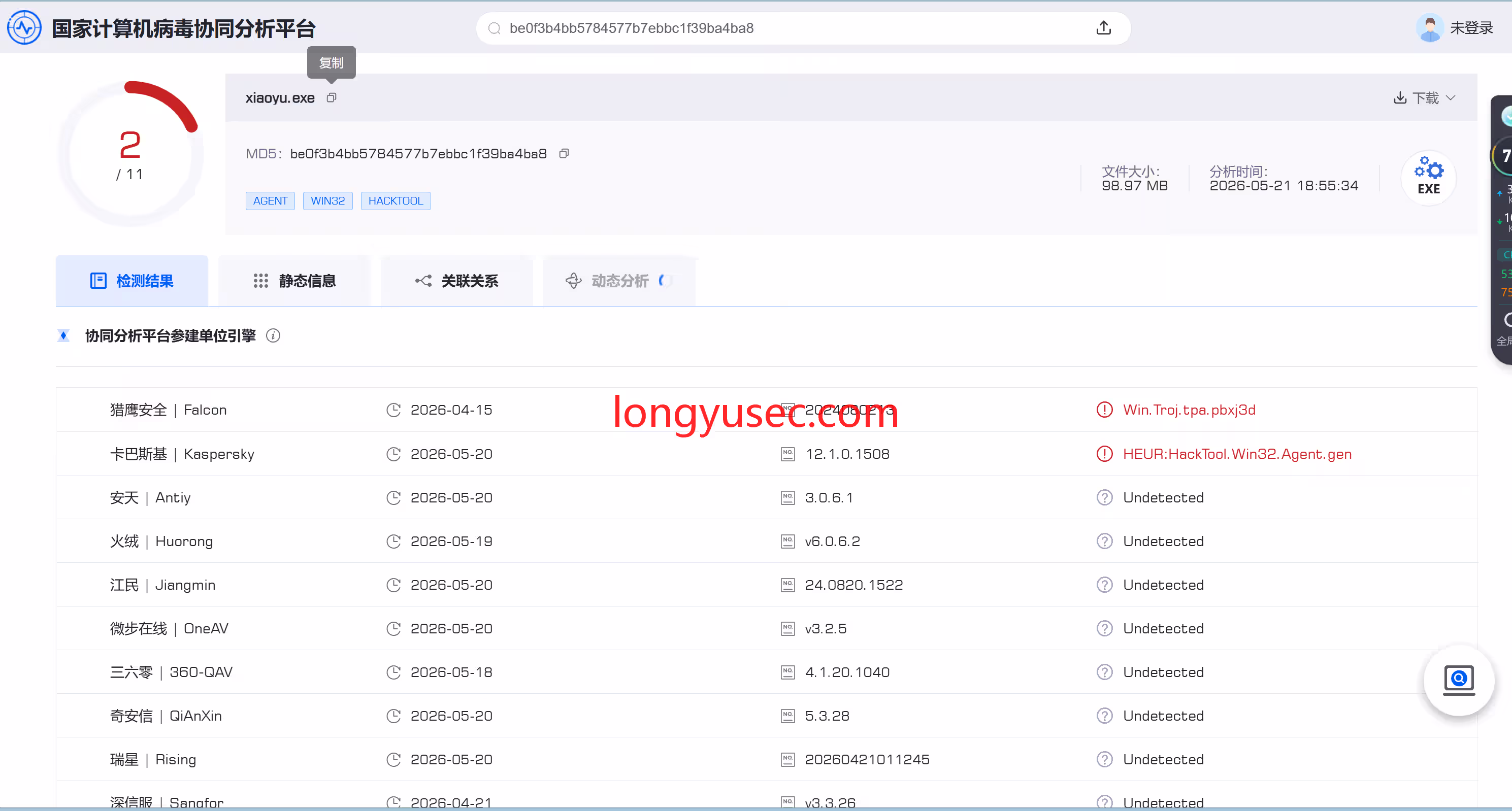Open the 动态分析 tab
1512x811 pixels.
tap(619, 281)
